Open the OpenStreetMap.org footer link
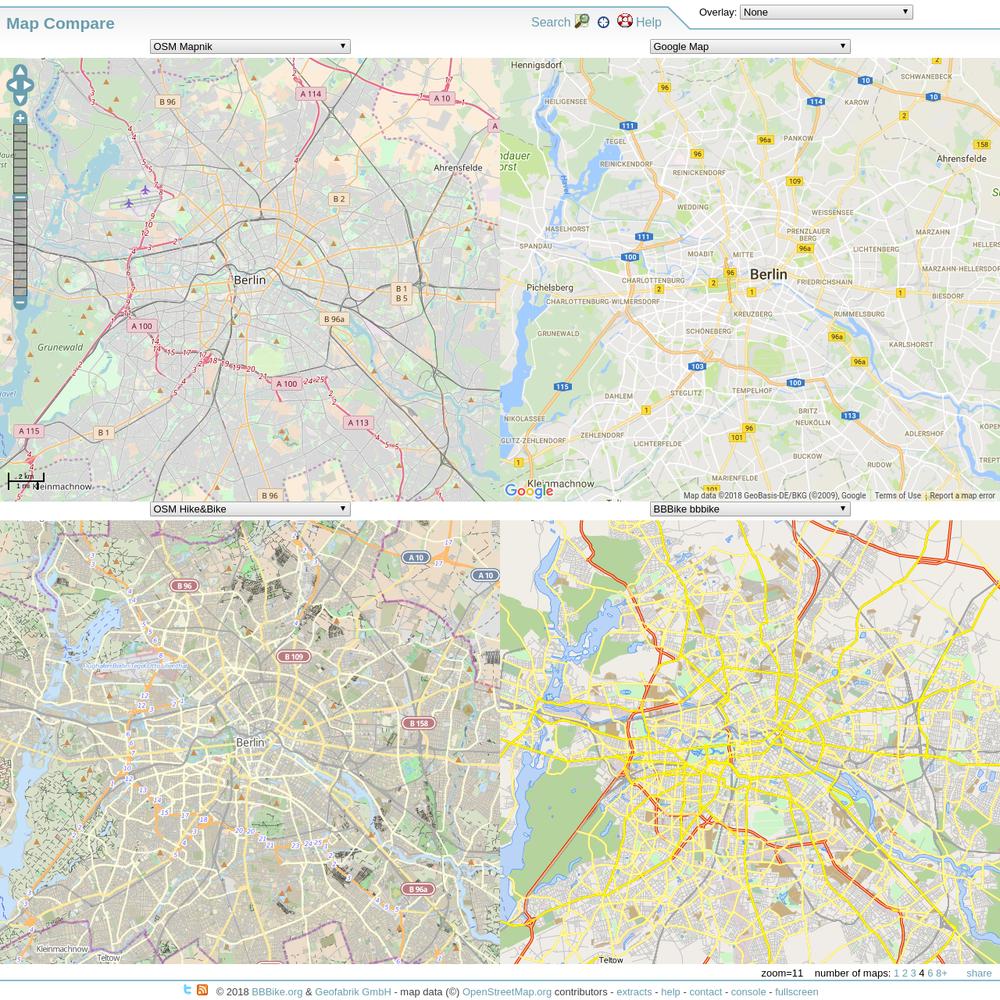 tap(506, 992)
